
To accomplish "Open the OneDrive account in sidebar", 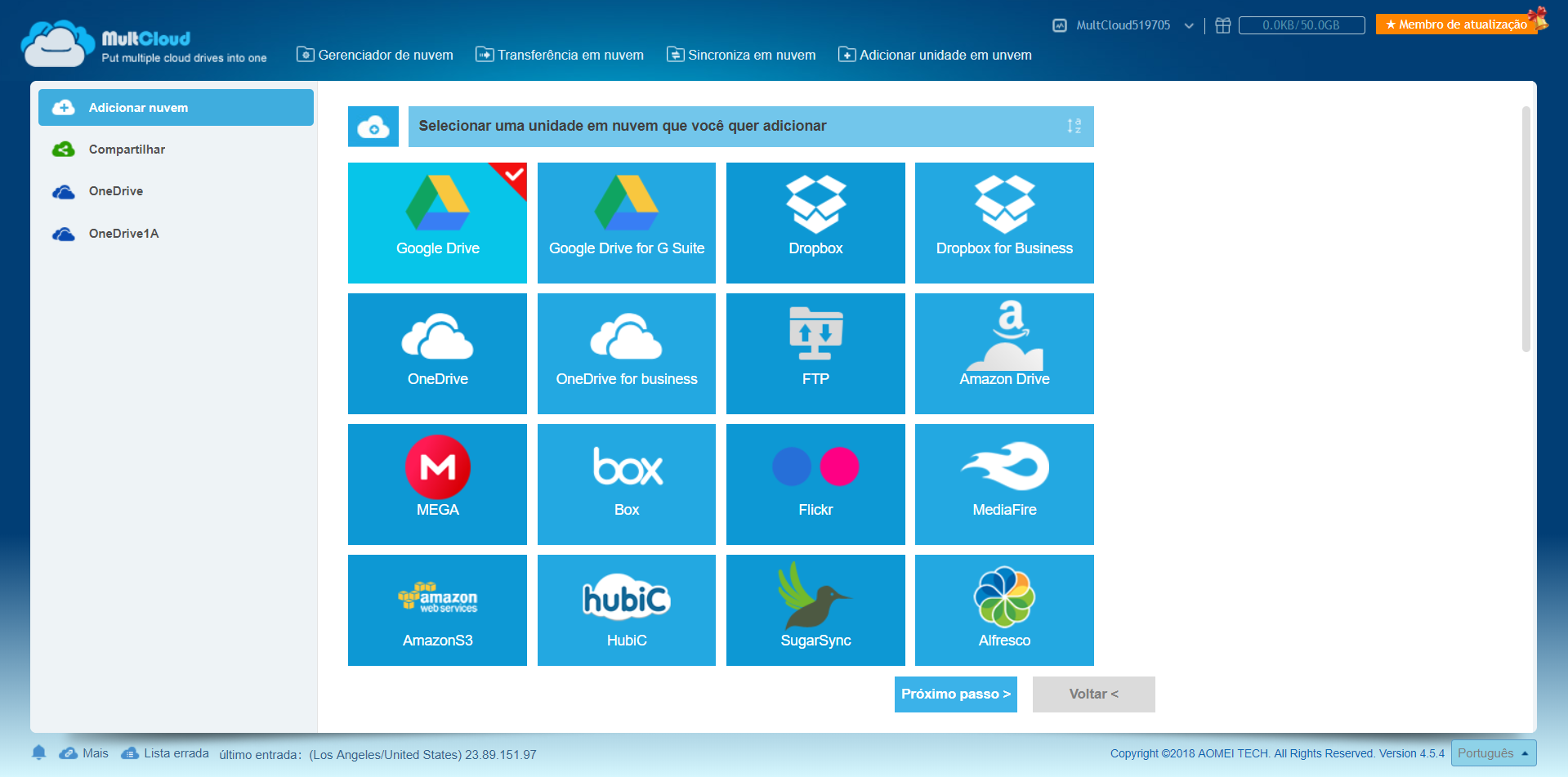I will [176, 191].
